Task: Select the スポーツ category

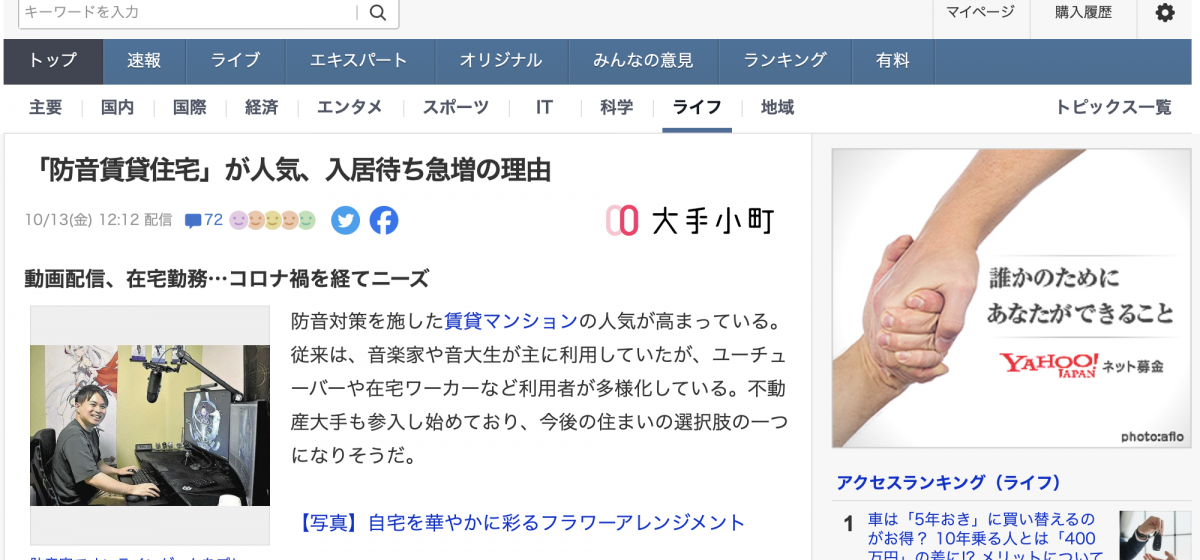Action: tap(456, 108)
